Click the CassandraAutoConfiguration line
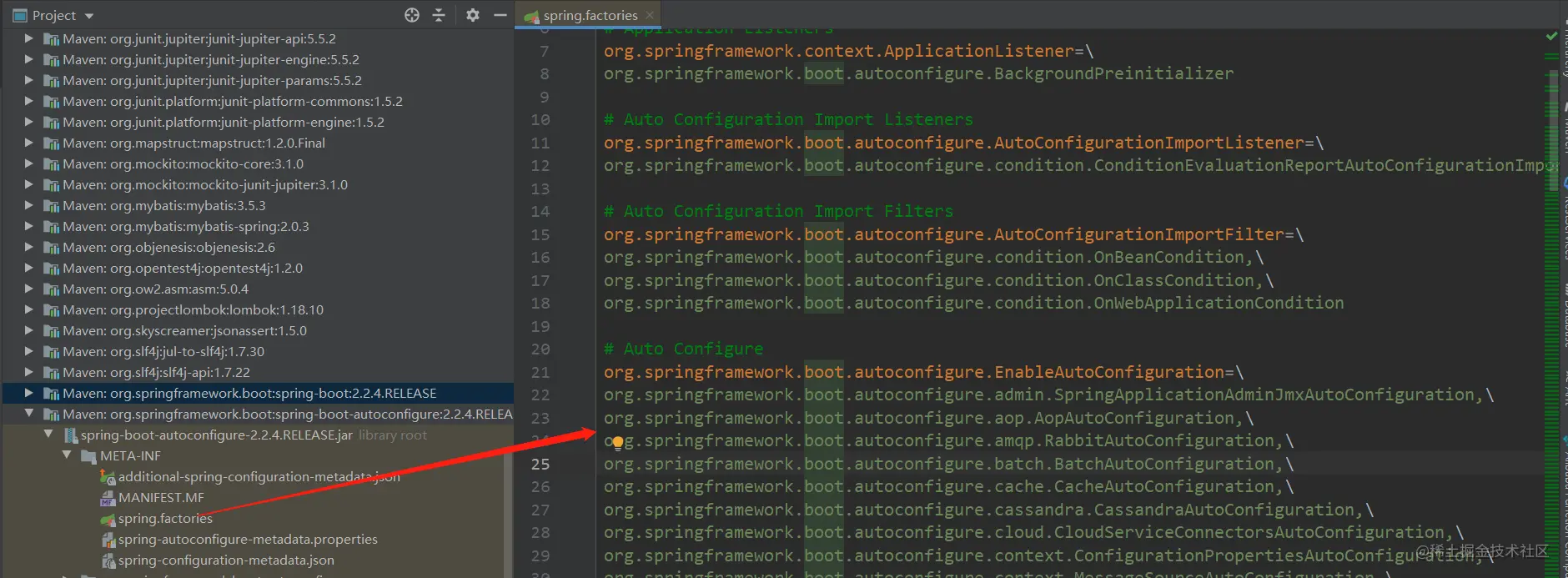This screenshot has height=578, width=1568. click(988, 510)
